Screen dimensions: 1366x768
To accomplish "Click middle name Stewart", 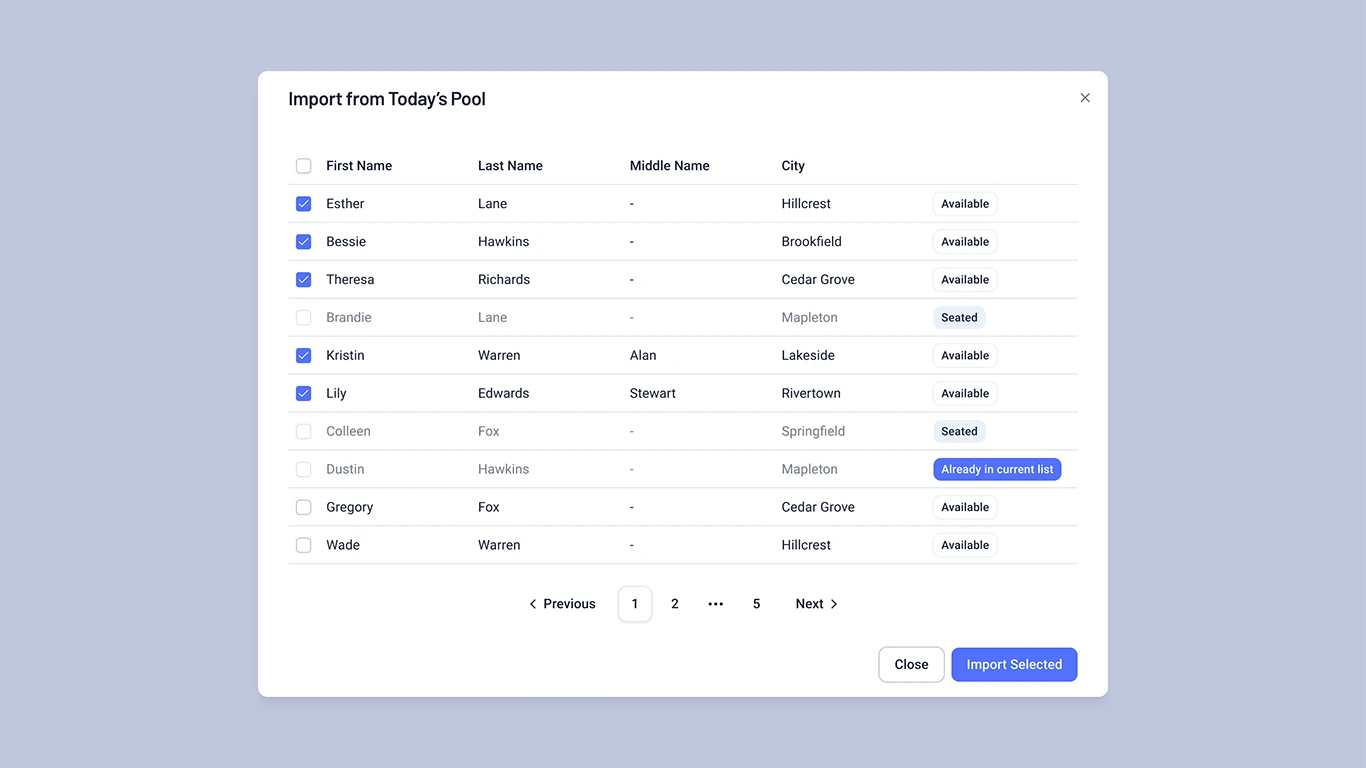I will (653, 394).
